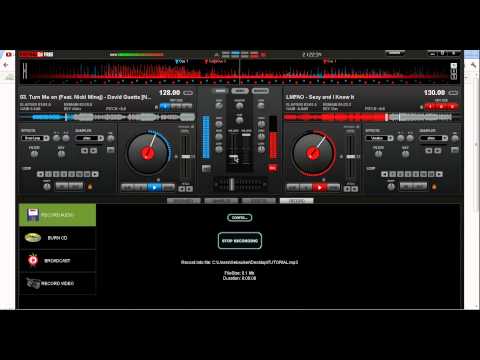
Task: Click the blue play button on left deck
Action: coord(154,188)
